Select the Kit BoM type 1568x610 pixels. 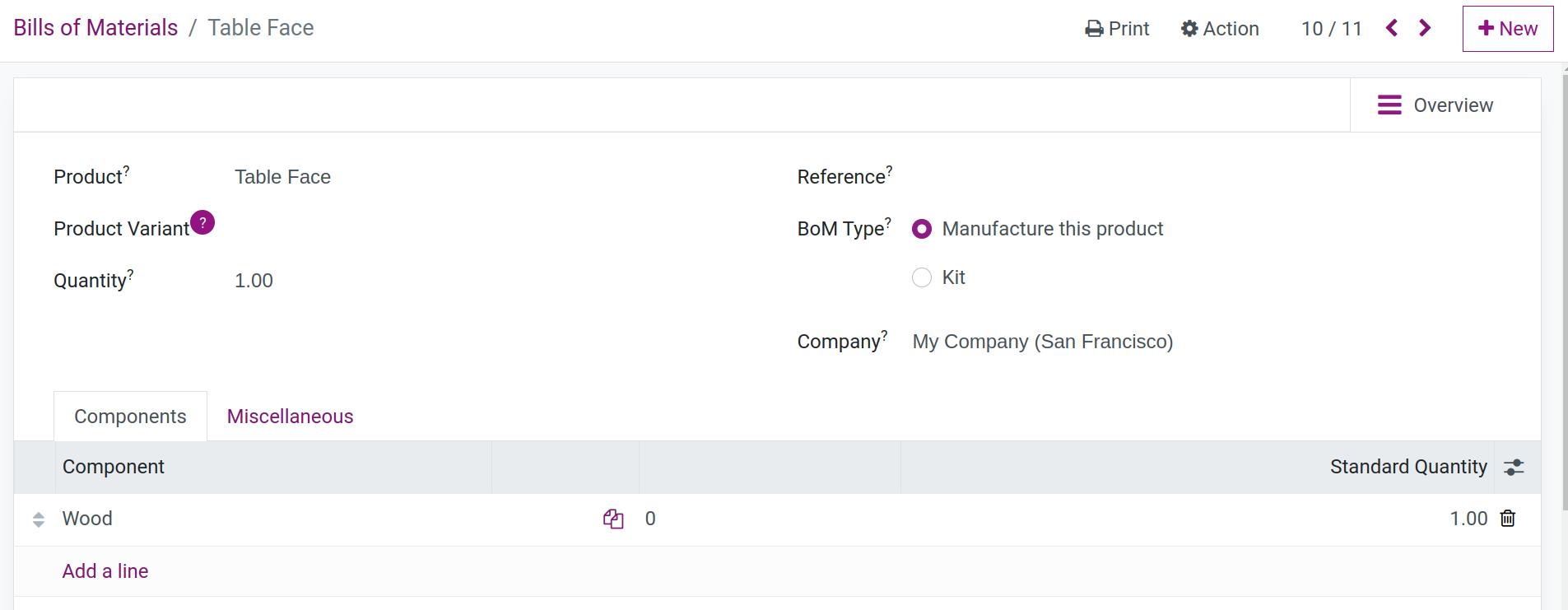[x=922, y=277]
